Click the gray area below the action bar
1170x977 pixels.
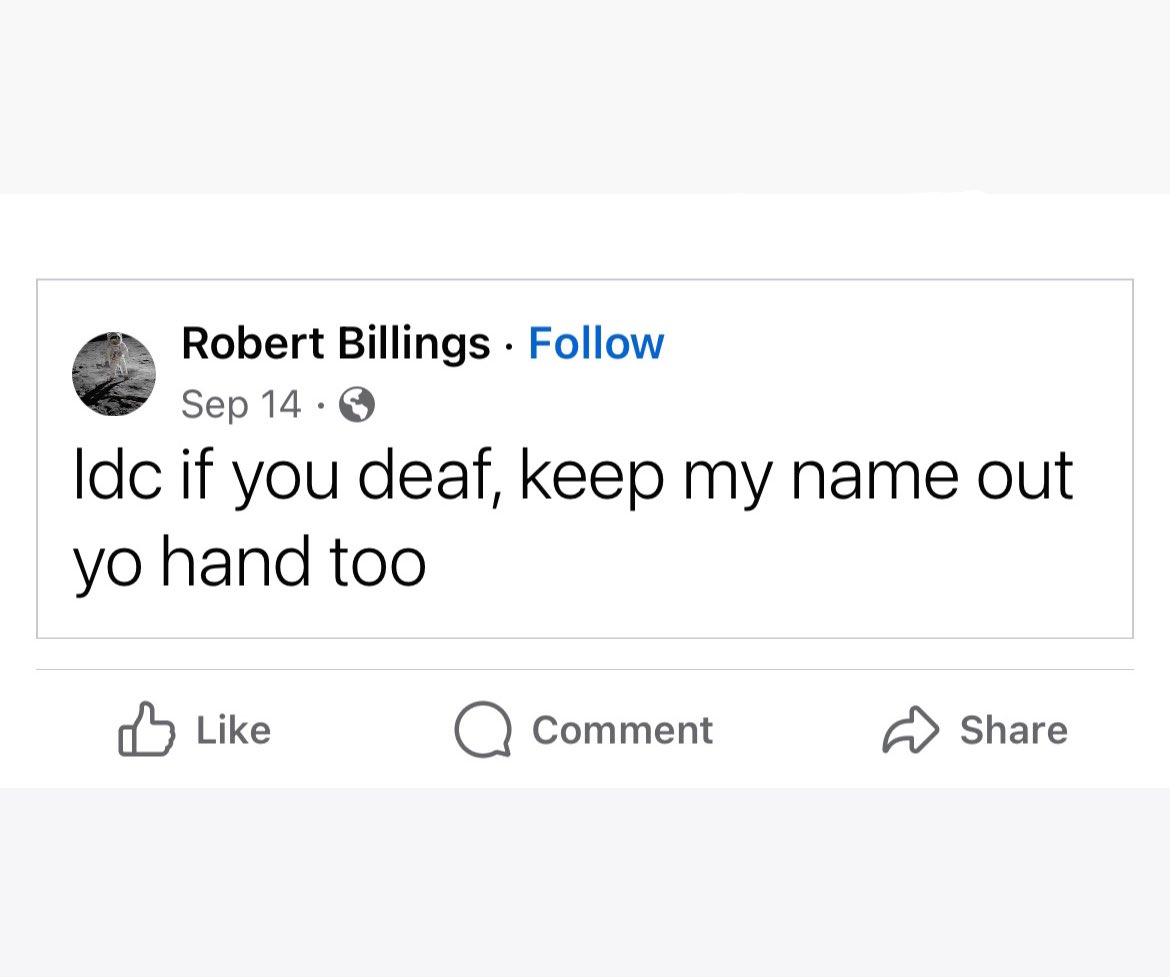585,883
